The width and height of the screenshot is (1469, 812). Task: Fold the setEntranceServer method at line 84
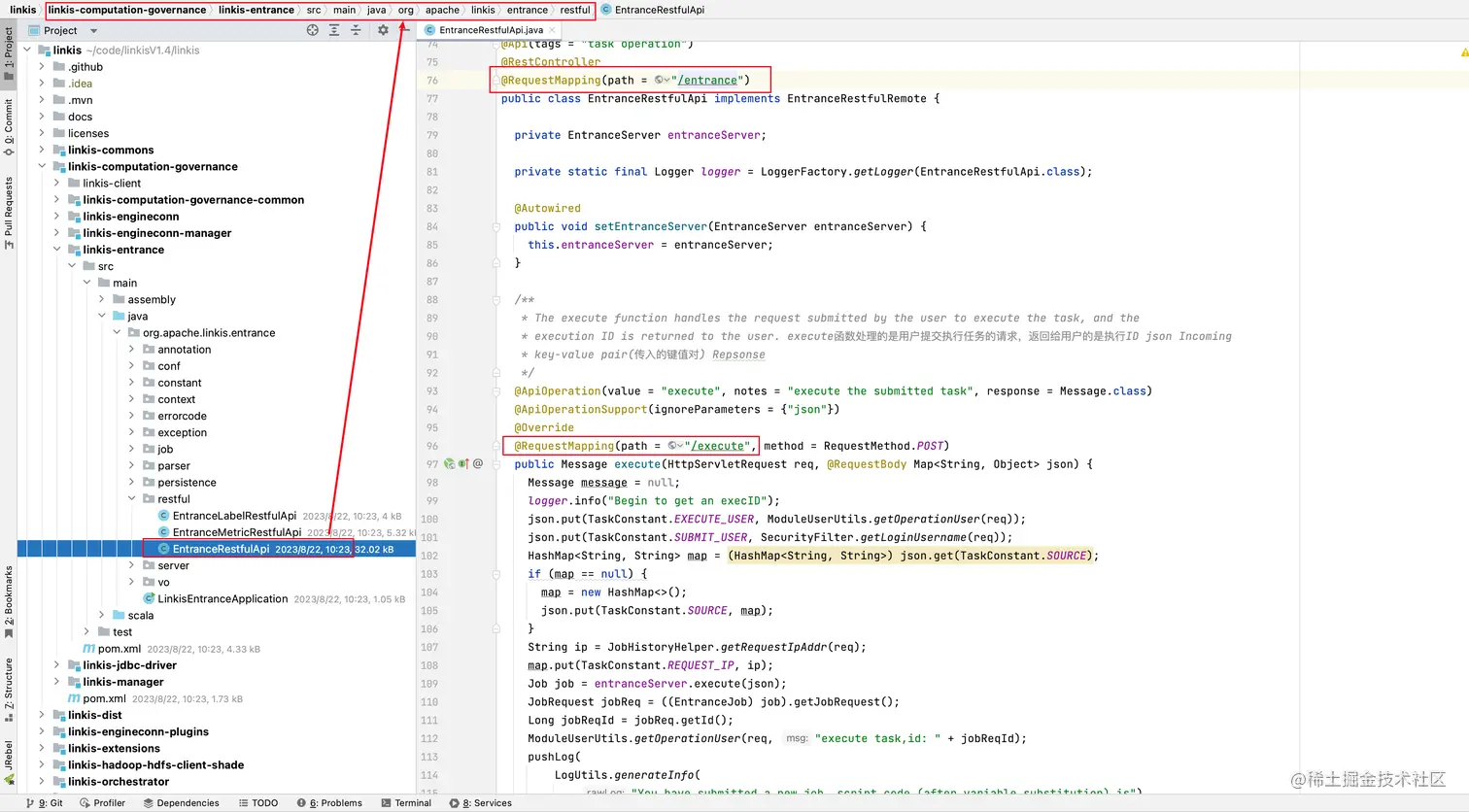click(x=496, y=226)
